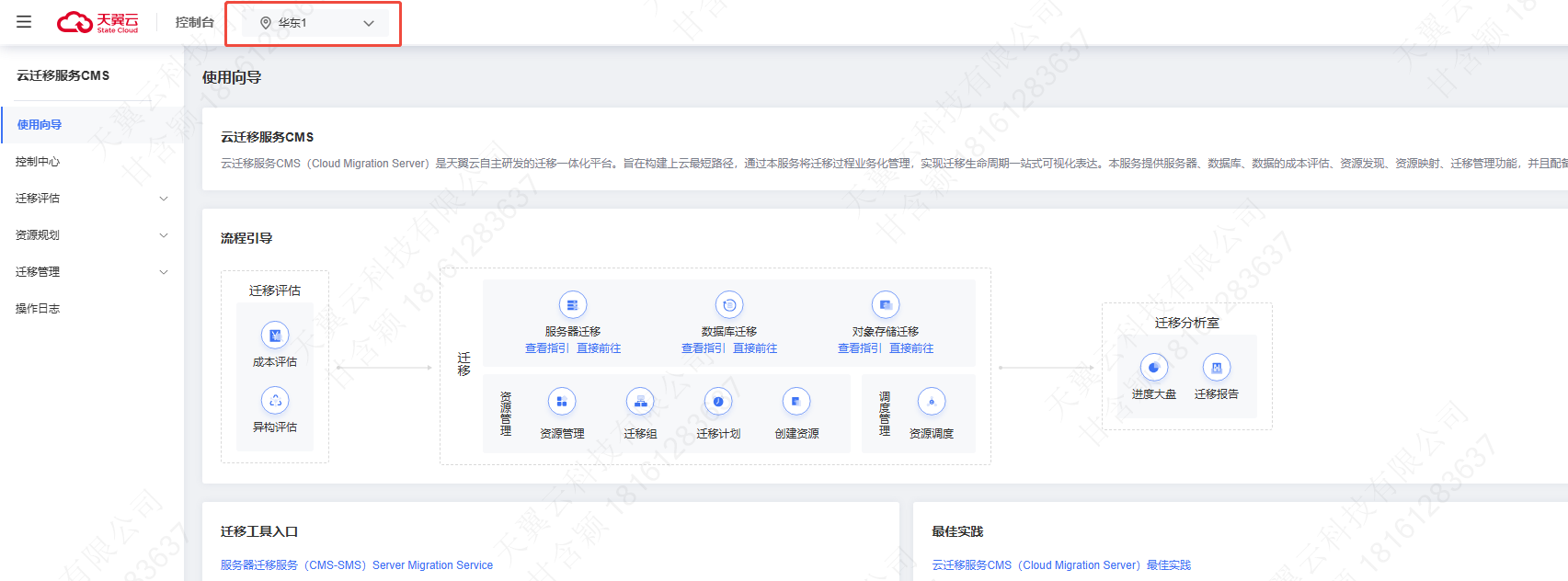This screenshot has height=581, width=1568.
Task: Open the 服务器迁移服务 CMS-SMS link
Action: click(357, 565)
